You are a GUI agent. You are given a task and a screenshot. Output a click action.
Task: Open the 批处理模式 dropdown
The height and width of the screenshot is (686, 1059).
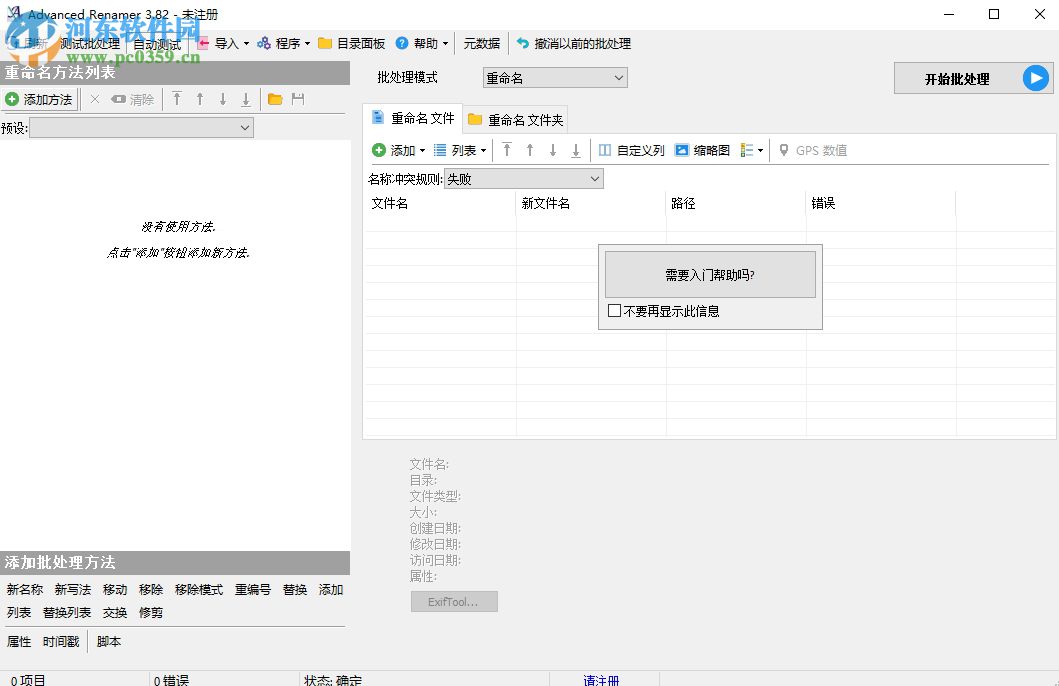click(x=554, y=77)
